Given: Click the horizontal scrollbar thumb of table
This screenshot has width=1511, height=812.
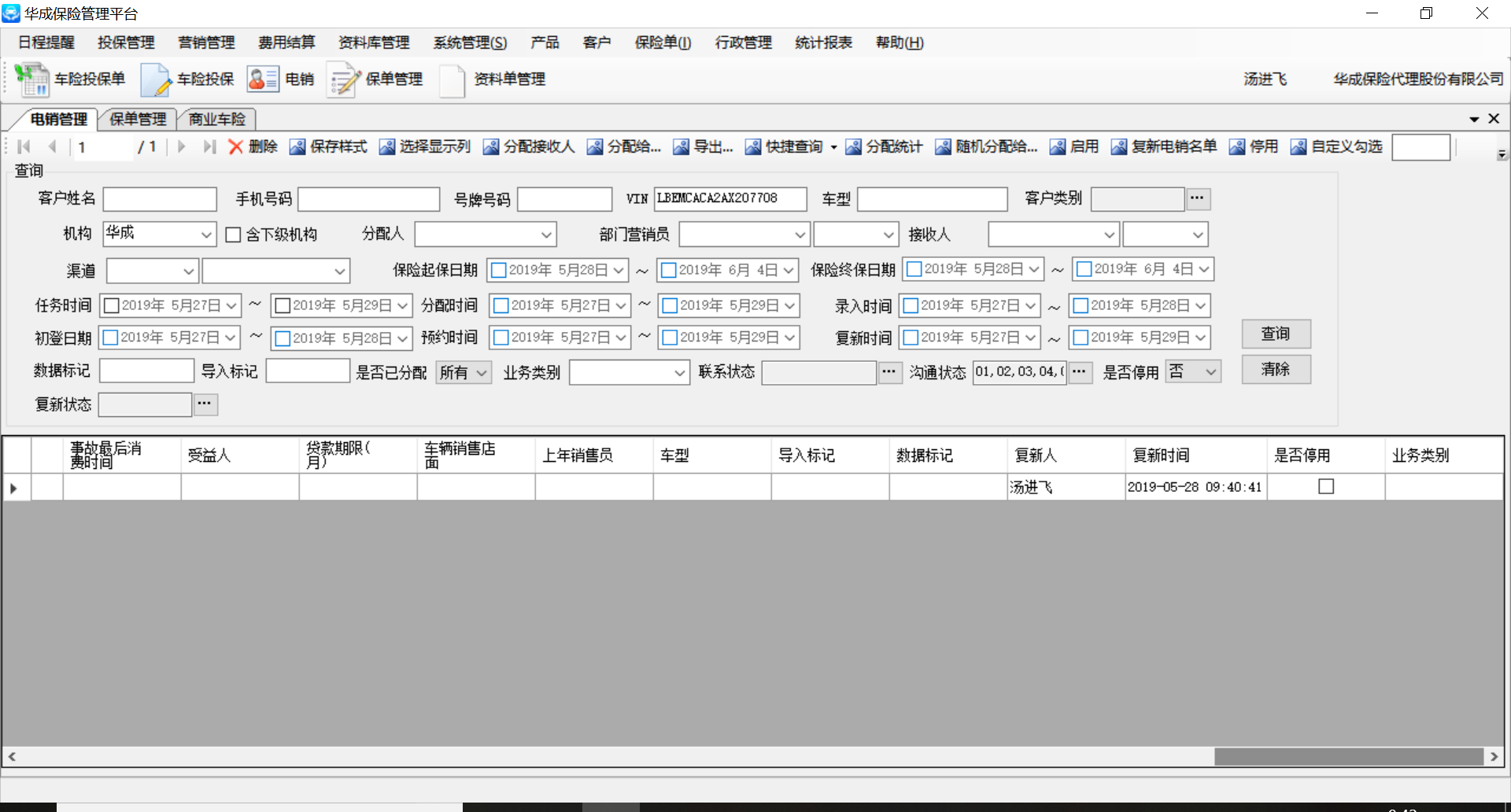Looking at the screenshot, I should [1348, 756].
